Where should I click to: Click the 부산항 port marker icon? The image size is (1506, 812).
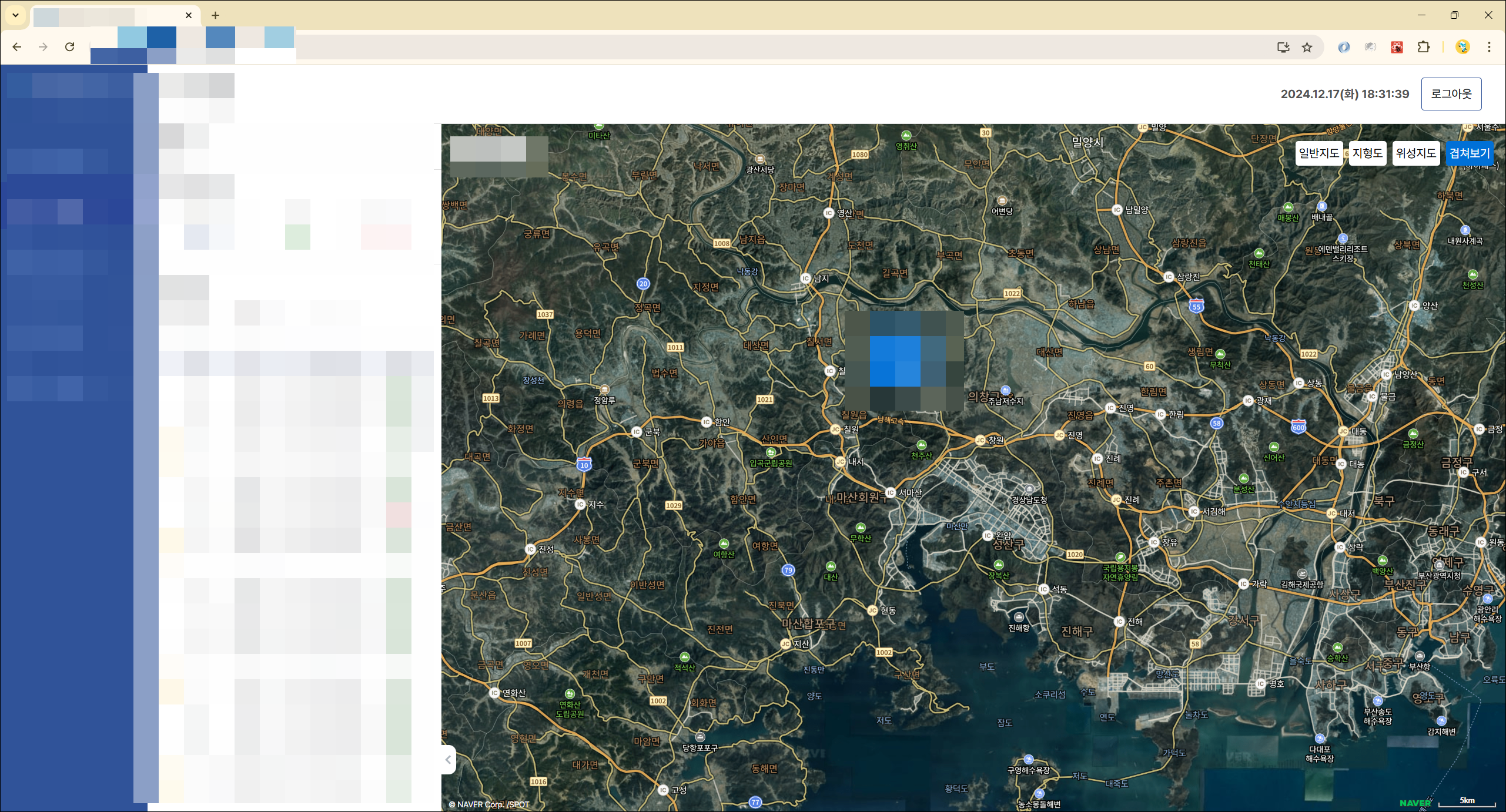click(x=1420, y=656)
